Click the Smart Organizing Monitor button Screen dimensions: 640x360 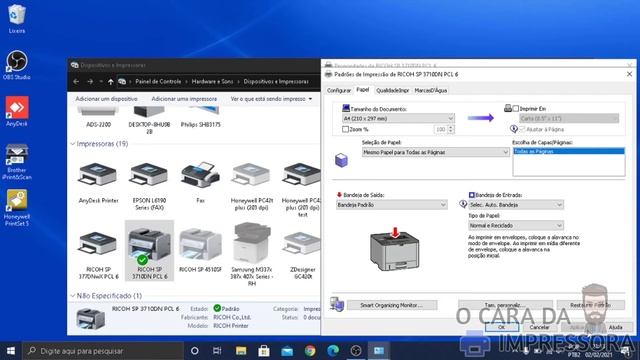click(x=392, y=305)
